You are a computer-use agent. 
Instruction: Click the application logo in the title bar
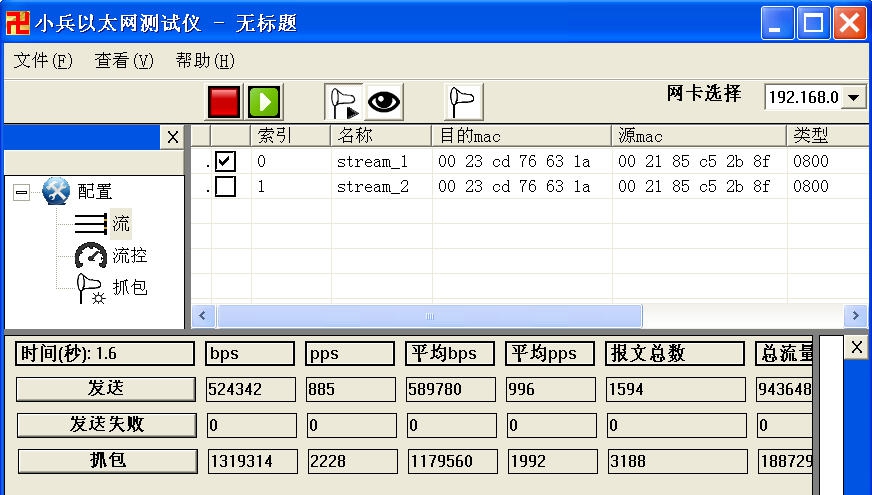[17, 23]
